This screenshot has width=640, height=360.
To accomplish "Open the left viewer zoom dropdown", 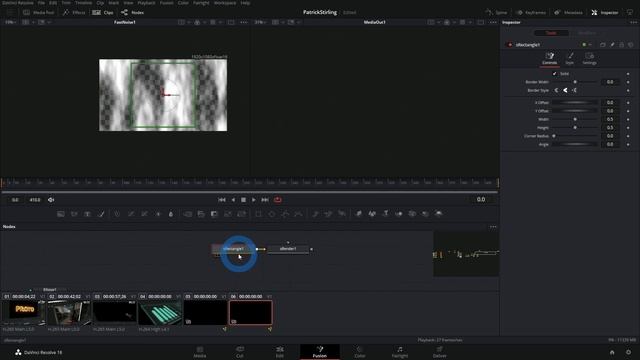I will coord(10,22).
